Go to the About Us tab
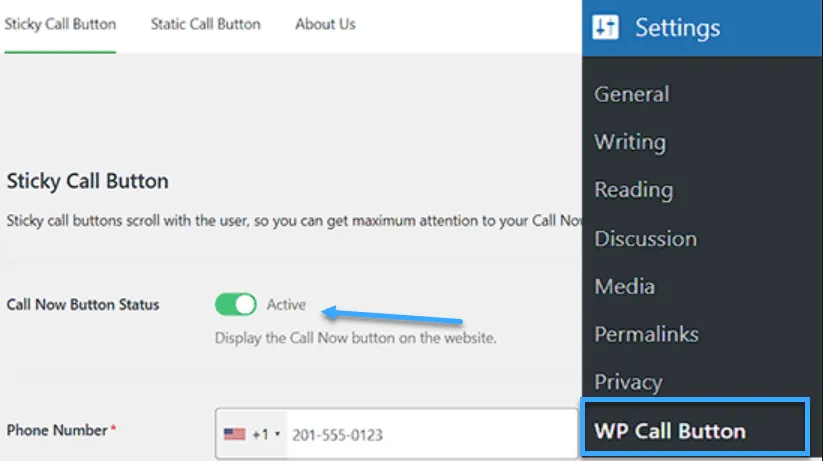The image size is (823, 461). [325, 24]
